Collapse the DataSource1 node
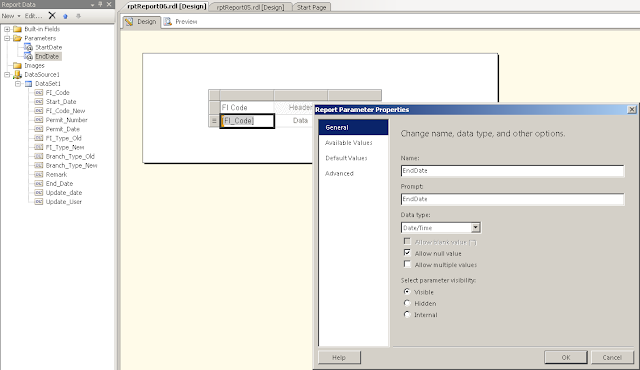The image size is (640, 370). coord(7,75)
